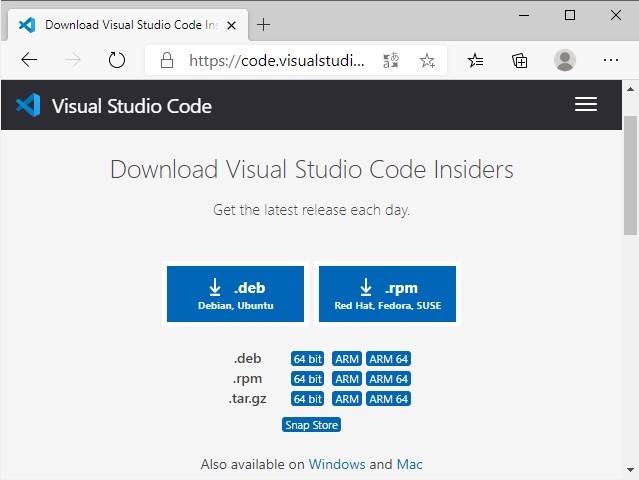Close the browser window

tap(616, 15)
